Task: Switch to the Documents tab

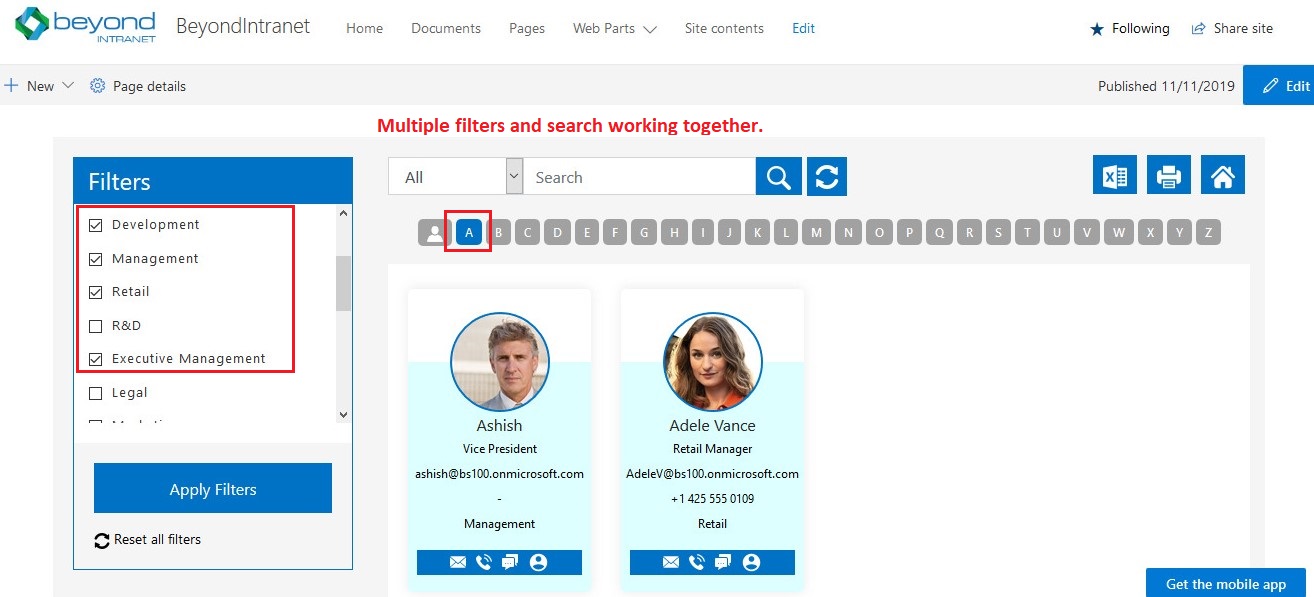Action: [x=445, y=28]
